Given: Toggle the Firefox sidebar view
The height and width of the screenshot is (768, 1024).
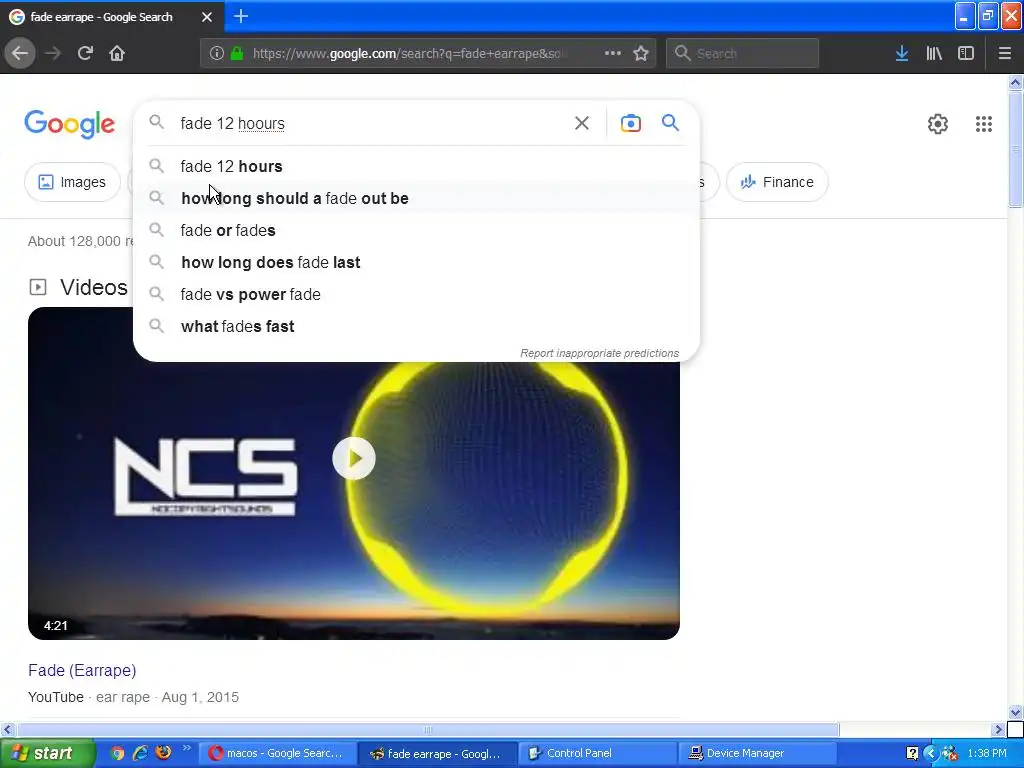Looking at the screenshot, I should [966, 54].
